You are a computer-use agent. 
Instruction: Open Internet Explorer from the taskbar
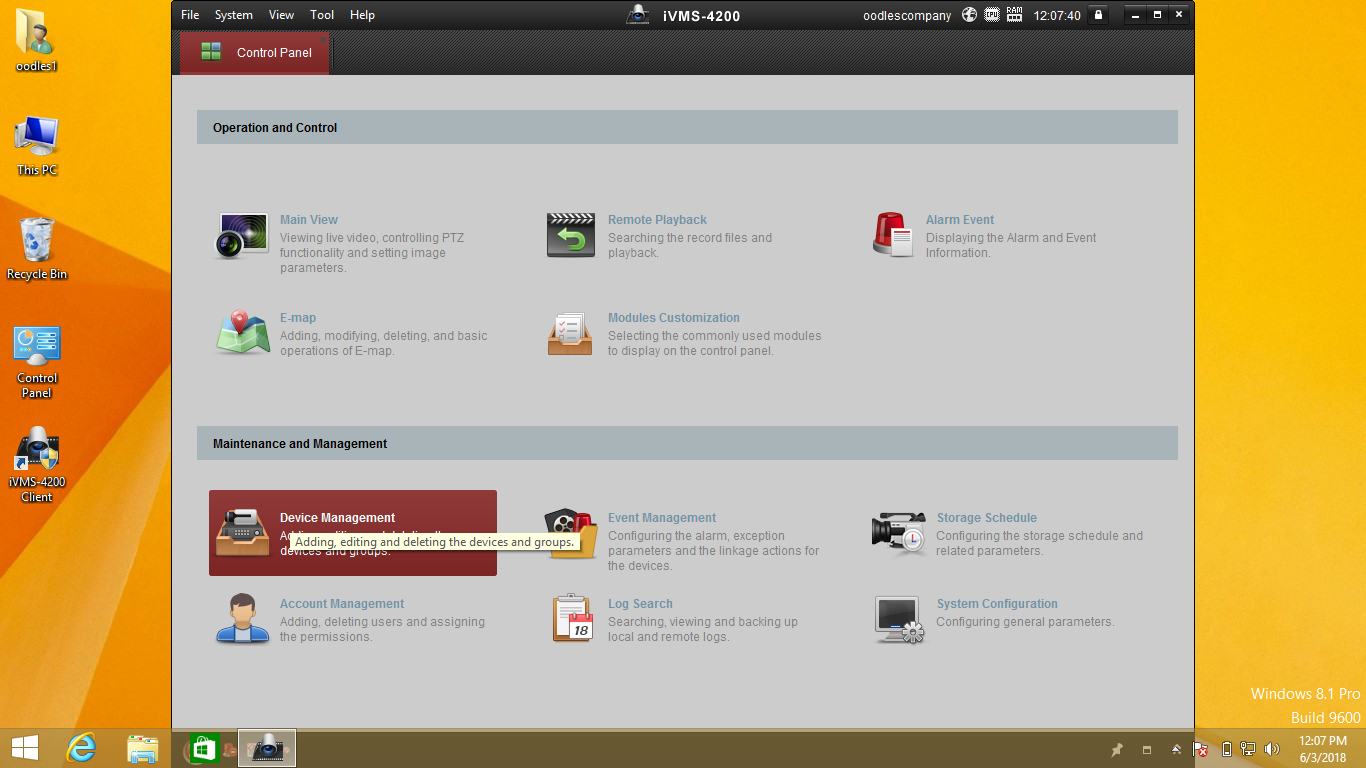click(x=81, y=748)
